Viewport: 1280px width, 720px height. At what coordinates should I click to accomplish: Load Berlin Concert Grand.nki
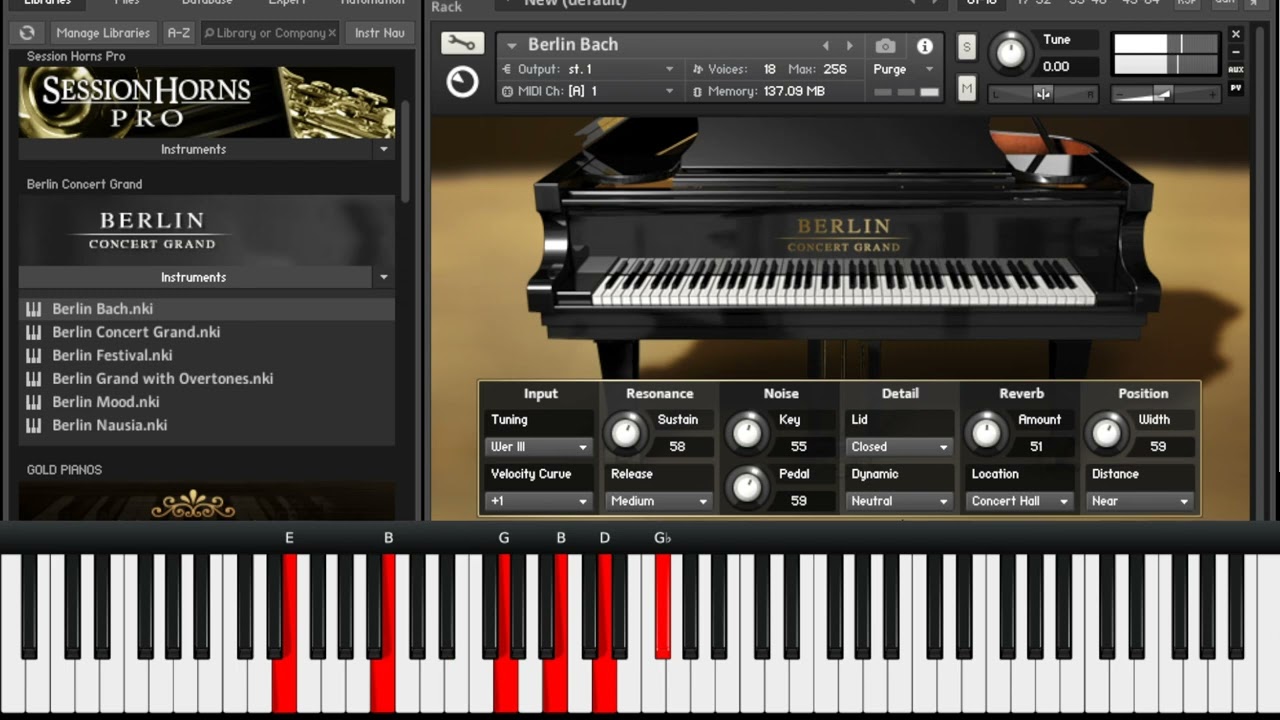click(x=136, y=332)
